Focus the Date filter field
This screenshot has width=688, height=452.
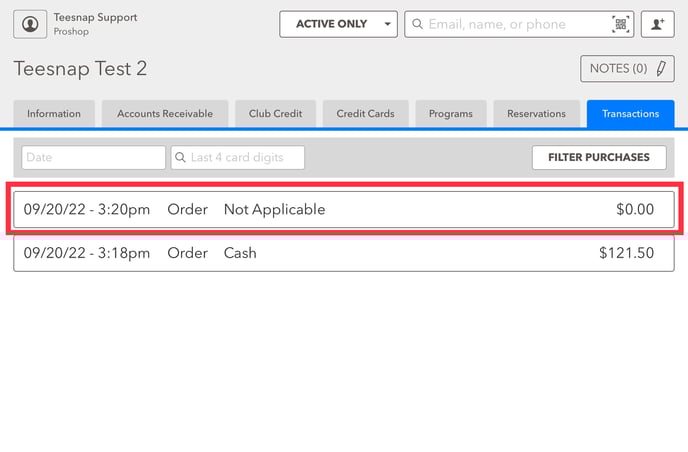(x=94, y=157)
